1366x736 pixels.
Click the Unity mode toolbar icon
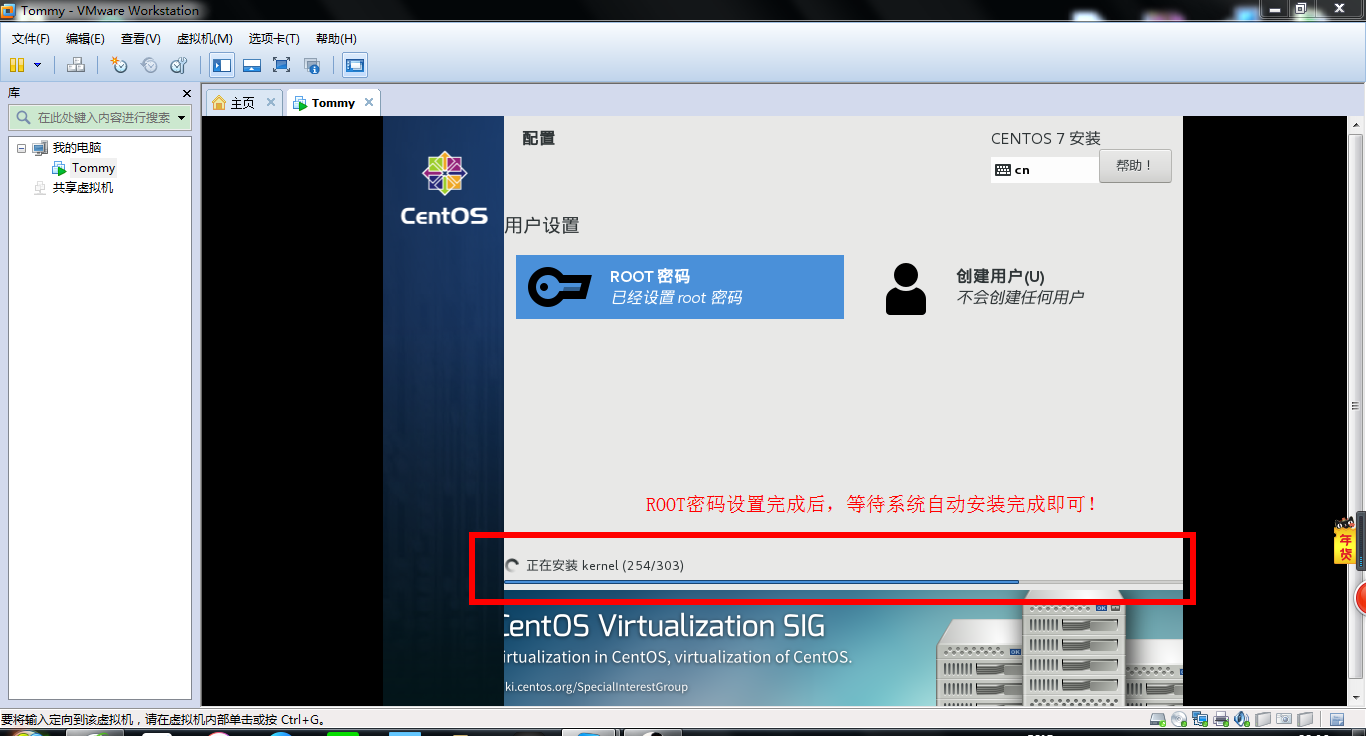(312, 65)
